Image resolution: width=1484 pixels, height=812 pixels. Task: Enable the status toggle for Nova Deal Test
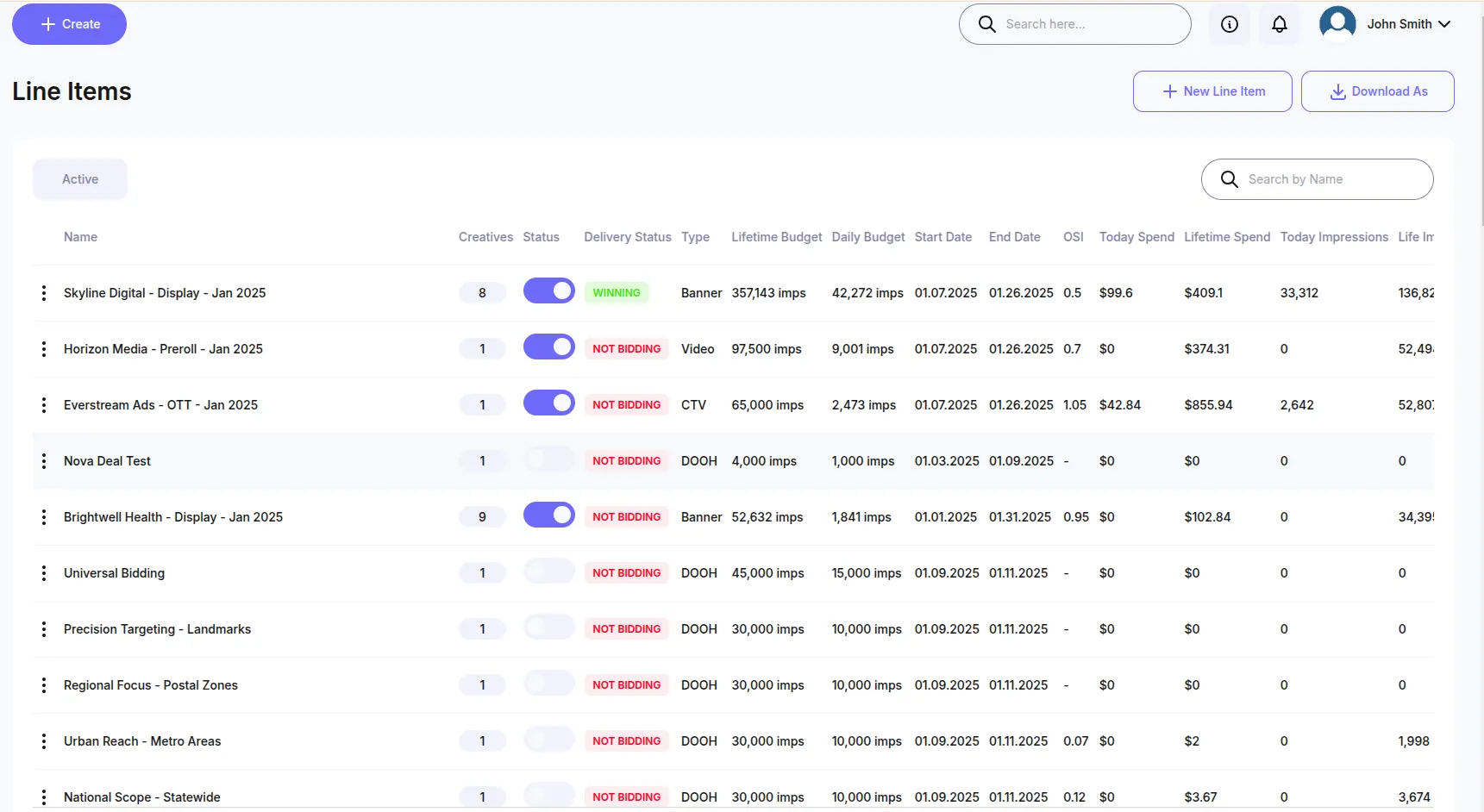point(548,459)
